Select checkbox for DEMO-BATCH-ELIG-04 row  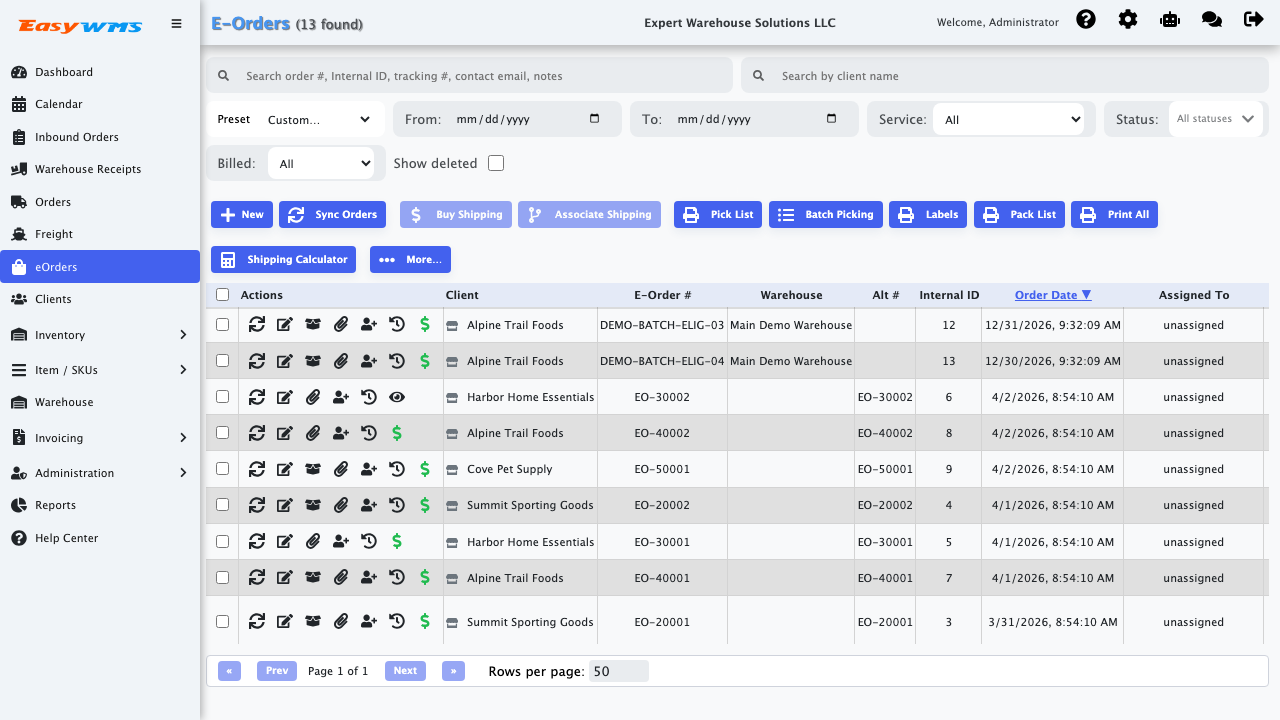[x=222, y=360]
